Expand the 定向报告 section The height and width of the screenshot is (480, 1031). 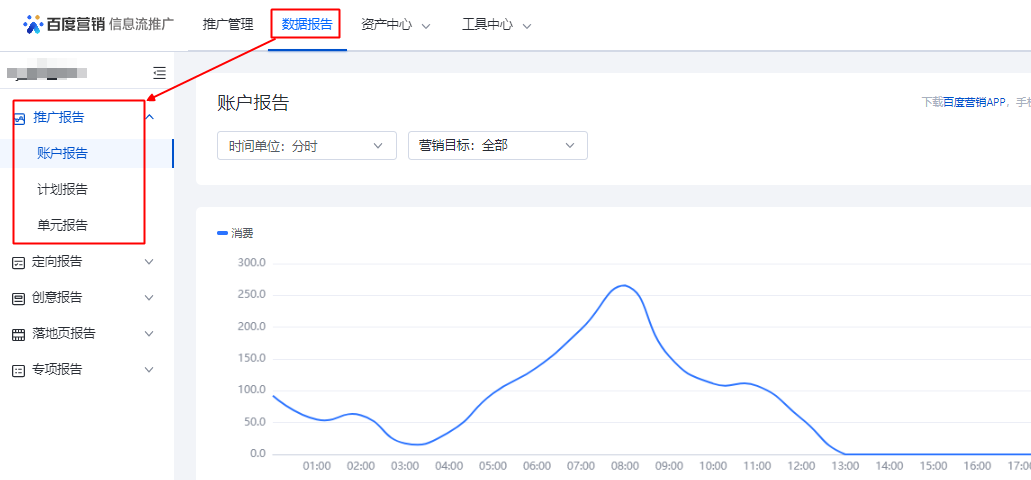(150, 262)
